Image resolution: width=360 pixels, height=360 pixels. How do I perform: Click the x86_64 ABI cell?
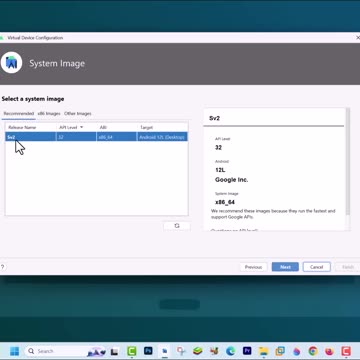pyautogui.click(x=116, y=137)
